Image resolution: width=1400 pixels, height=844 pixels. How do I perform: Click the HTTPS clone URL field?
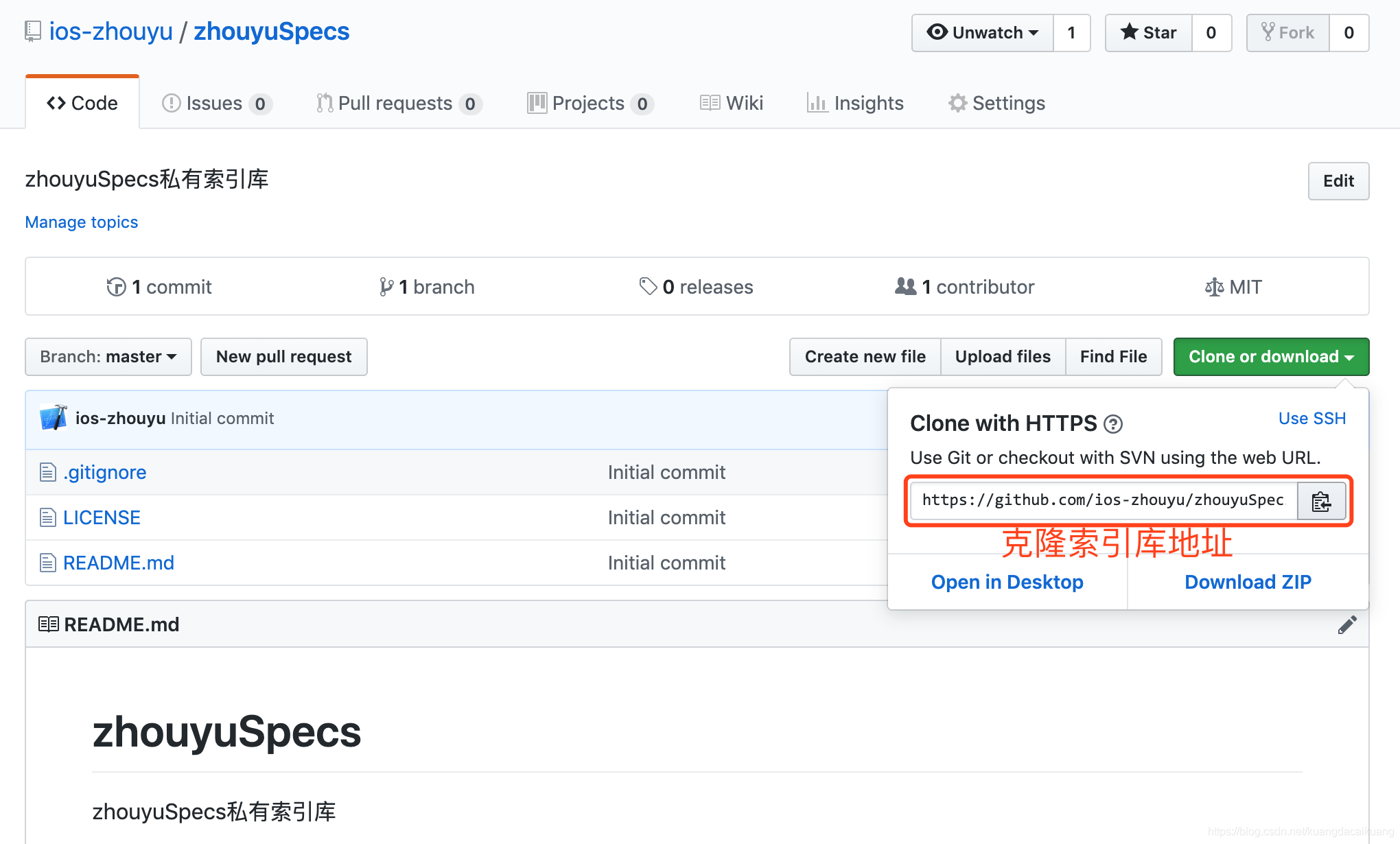1104,501
